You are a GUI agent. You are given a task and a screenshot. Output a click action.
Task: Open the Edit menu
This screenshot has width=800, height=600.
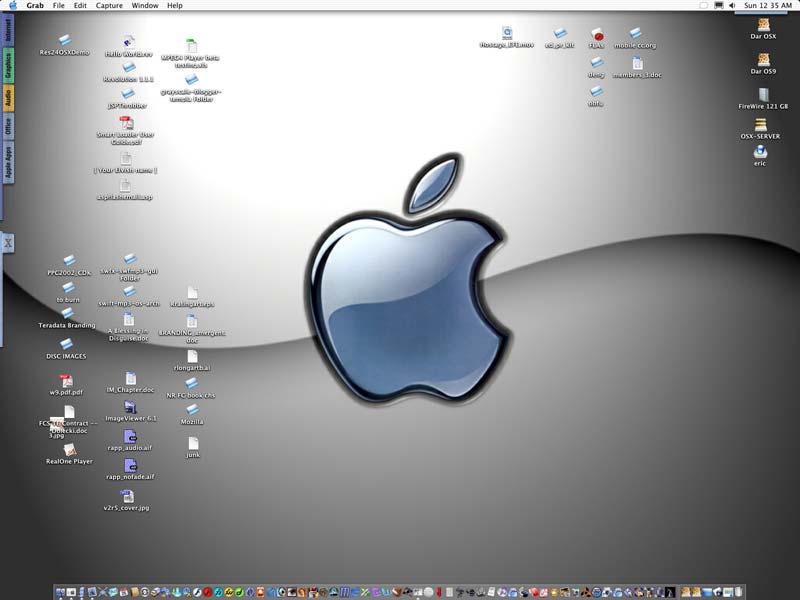(x=80, y=6)
